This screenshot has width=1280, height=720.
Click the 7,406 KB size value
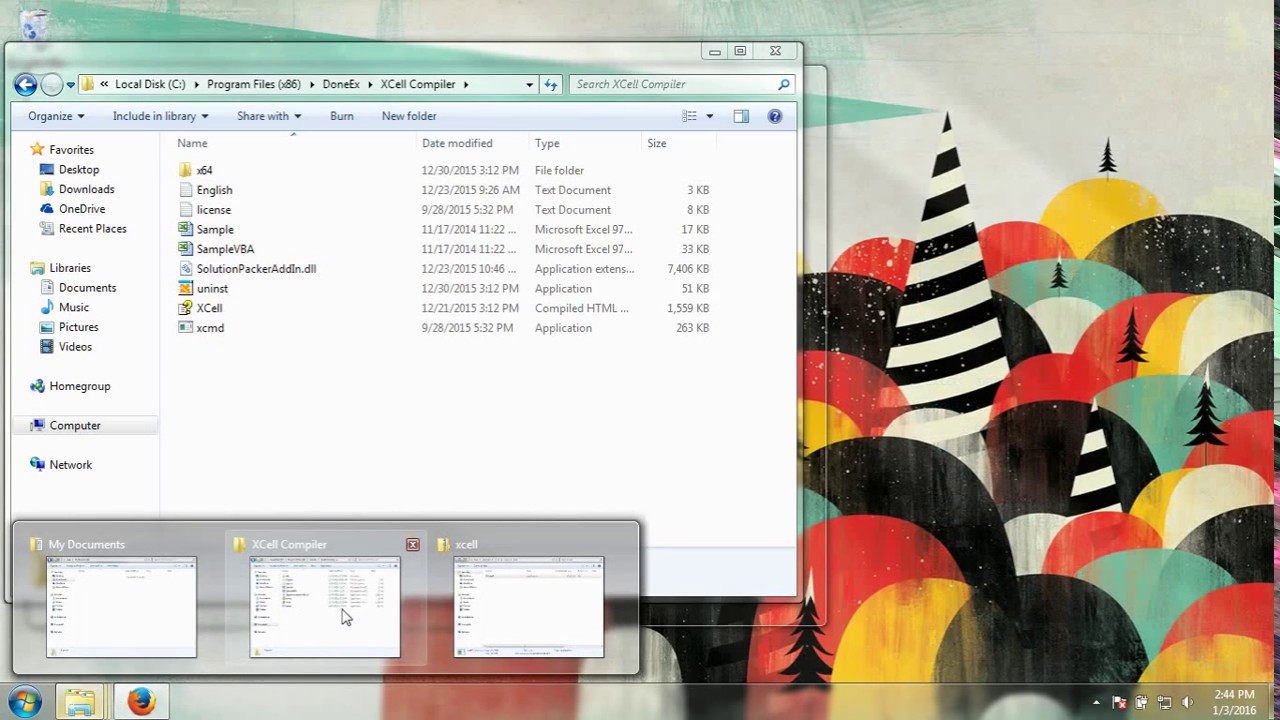[688, 269]
